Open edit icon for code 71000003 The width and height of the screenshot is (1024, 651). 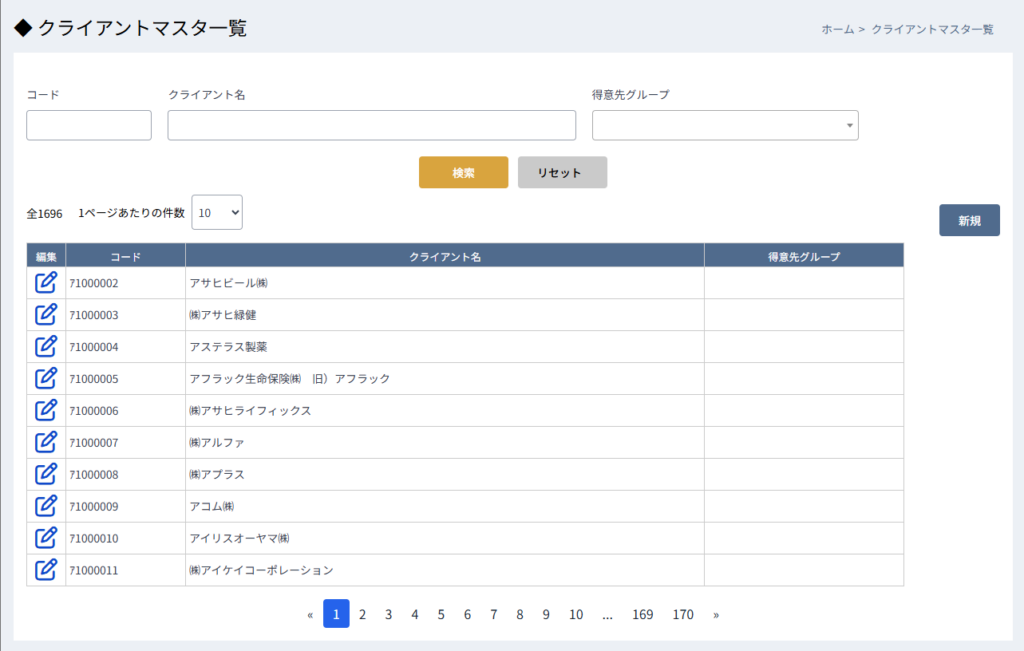46,314
